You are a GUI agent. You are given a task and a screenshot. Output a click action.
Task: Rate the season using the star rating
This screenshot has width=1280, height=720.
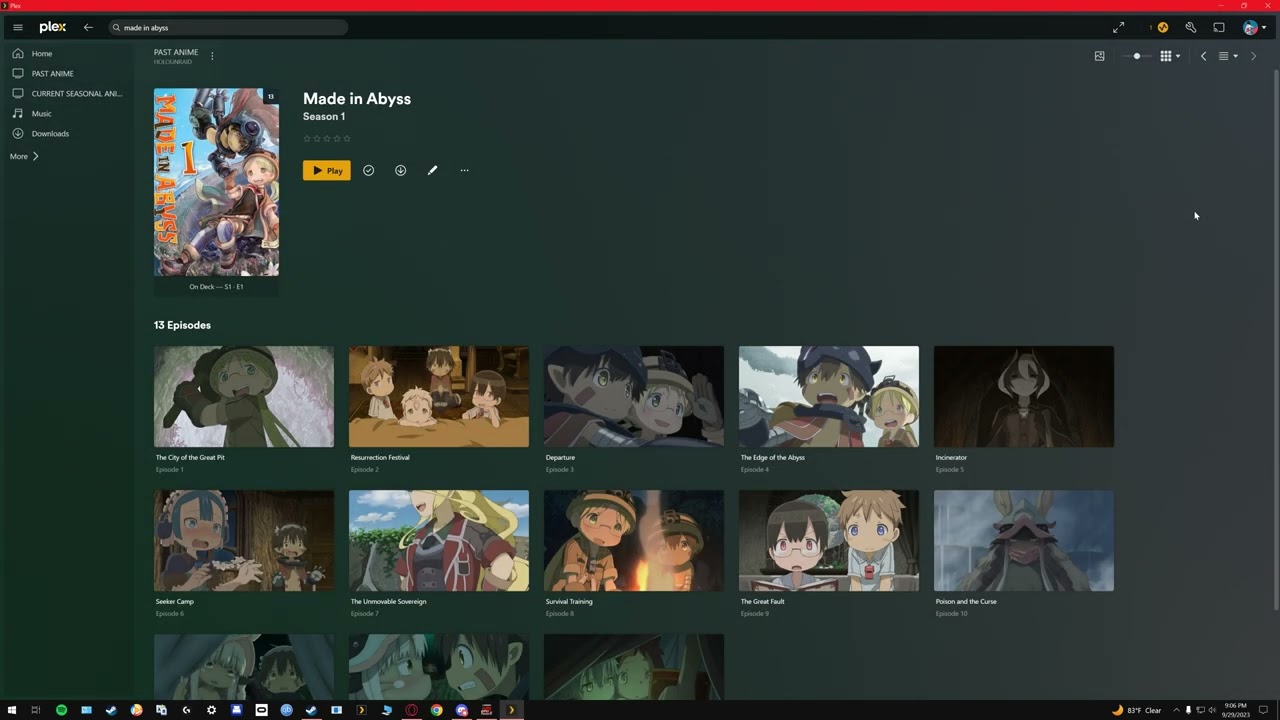[x=327, y=138]
